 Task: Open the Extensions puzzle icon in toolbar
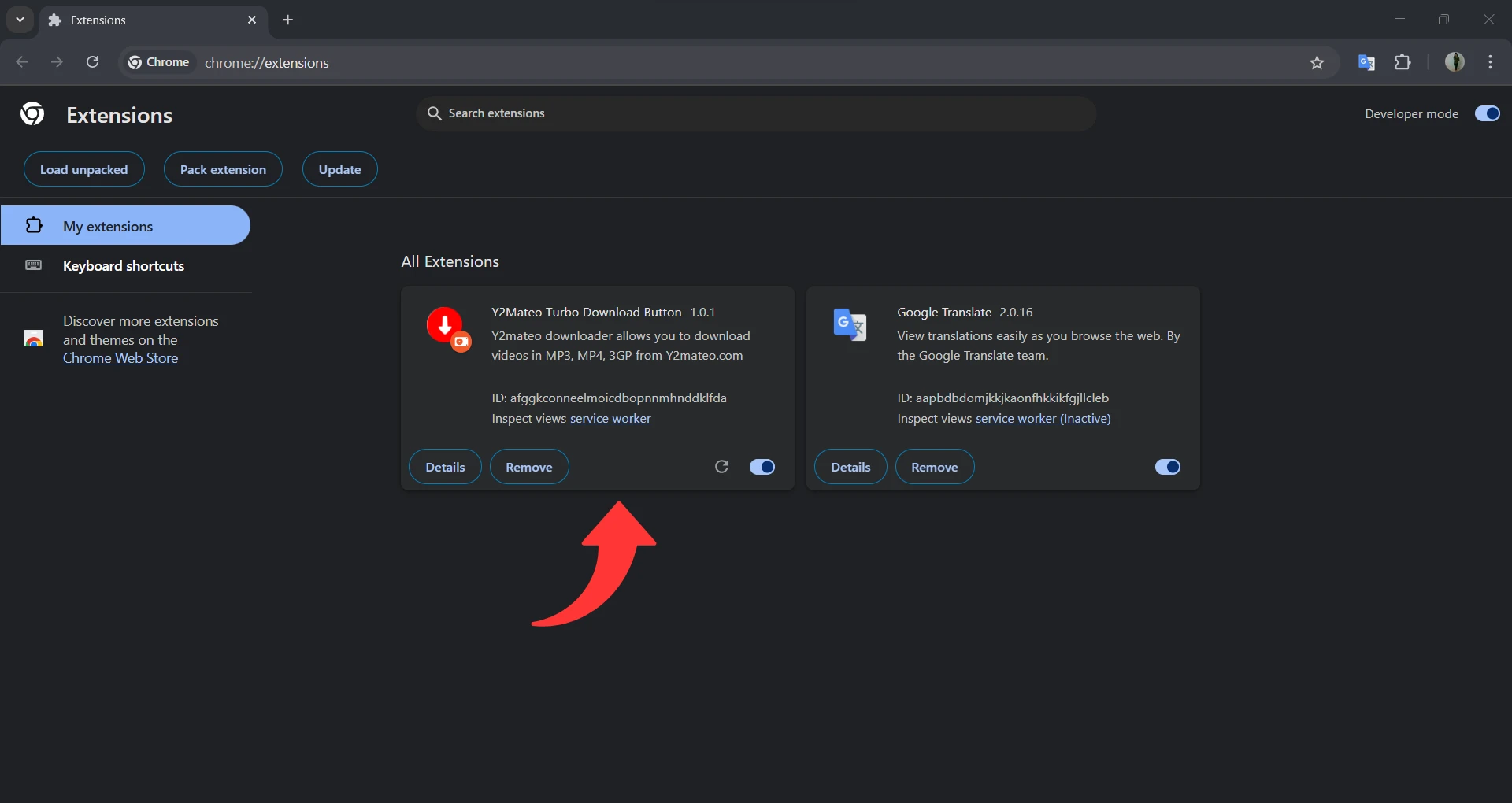click(1403, 62)
